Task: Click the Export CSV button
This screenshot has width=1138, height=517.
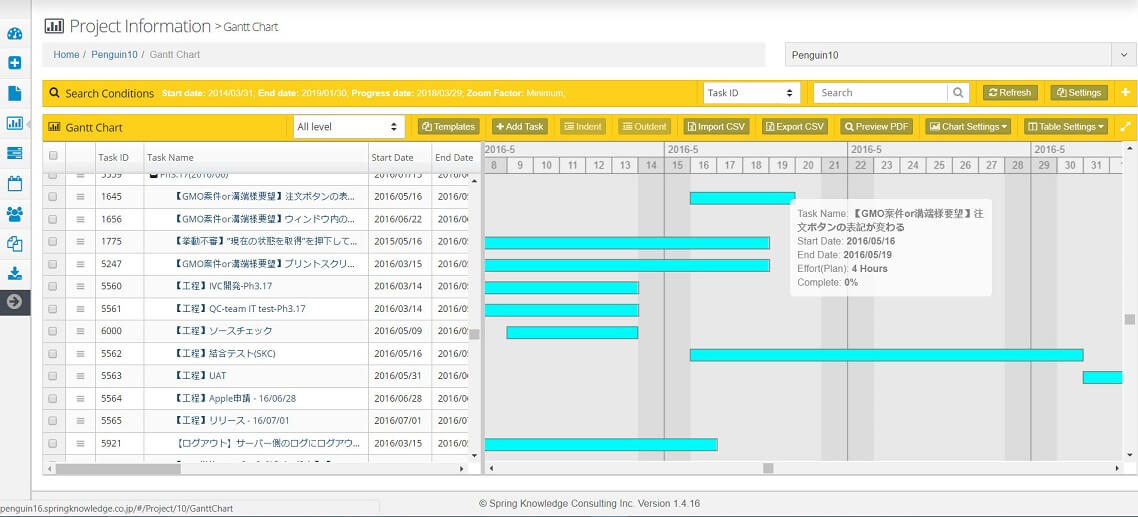Action: coord(795,127)
